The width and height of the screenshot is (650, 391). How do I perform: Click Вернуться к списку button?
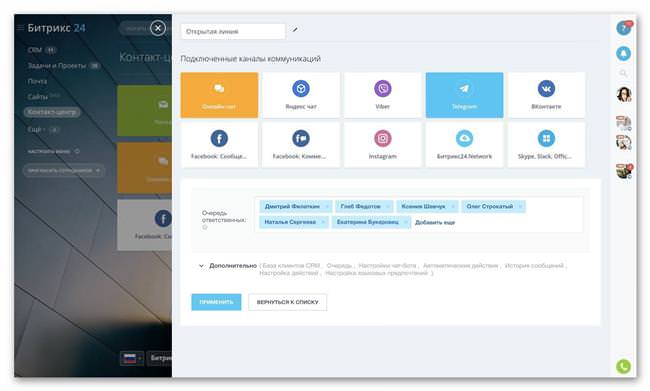[x=287, y=302]
